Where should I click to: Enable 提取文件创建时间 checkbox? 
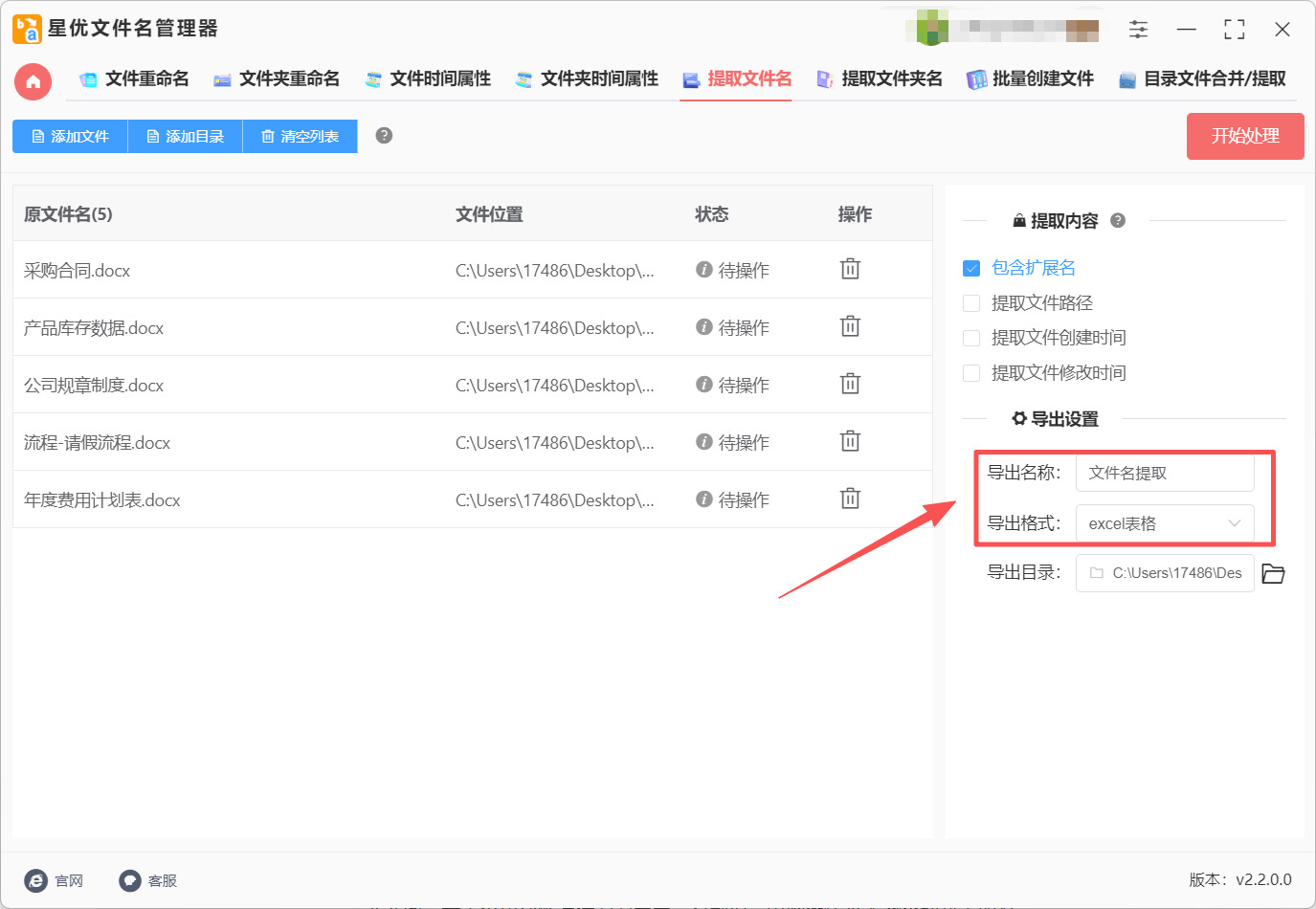pyautogui.click(x=971, y=338)
